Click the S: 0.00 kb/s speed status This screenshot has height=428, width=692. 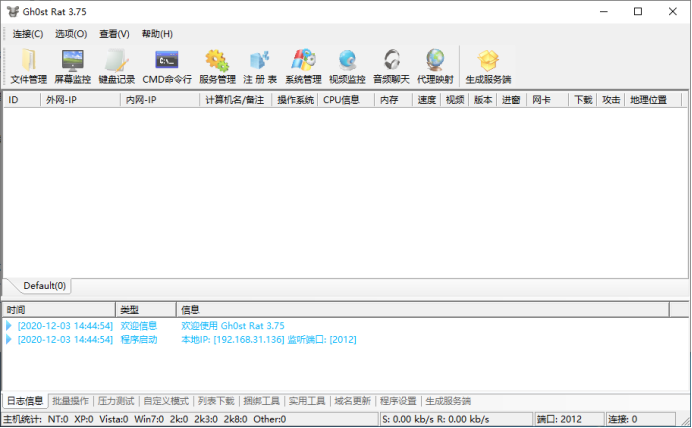(x=436, y=419)
